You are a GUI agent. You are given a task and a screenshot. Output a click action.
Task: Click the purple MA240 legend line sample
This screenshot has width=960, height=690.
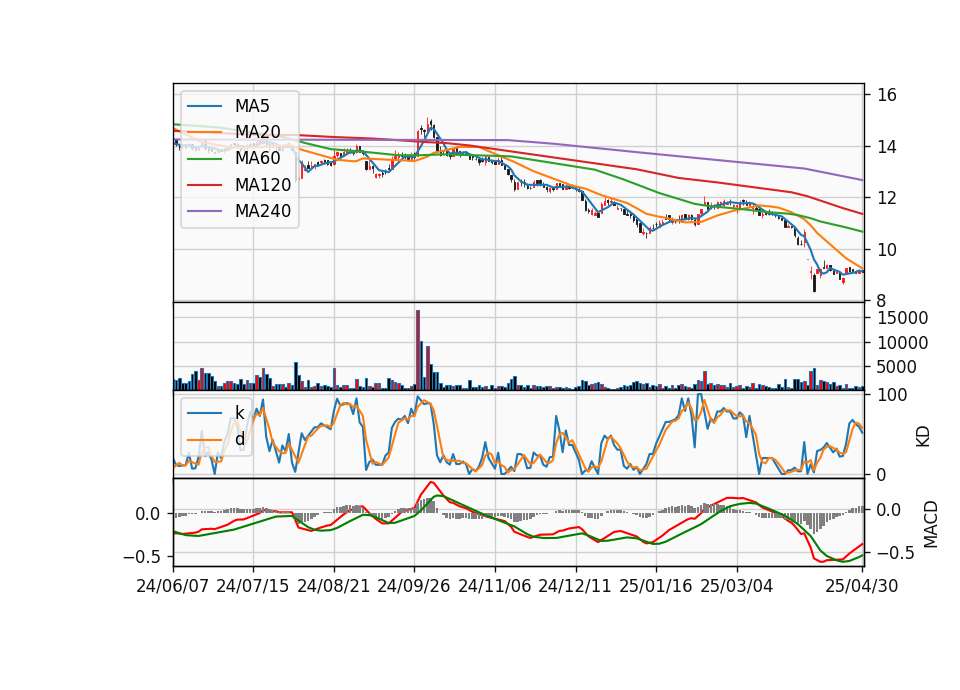coord(204,211)
